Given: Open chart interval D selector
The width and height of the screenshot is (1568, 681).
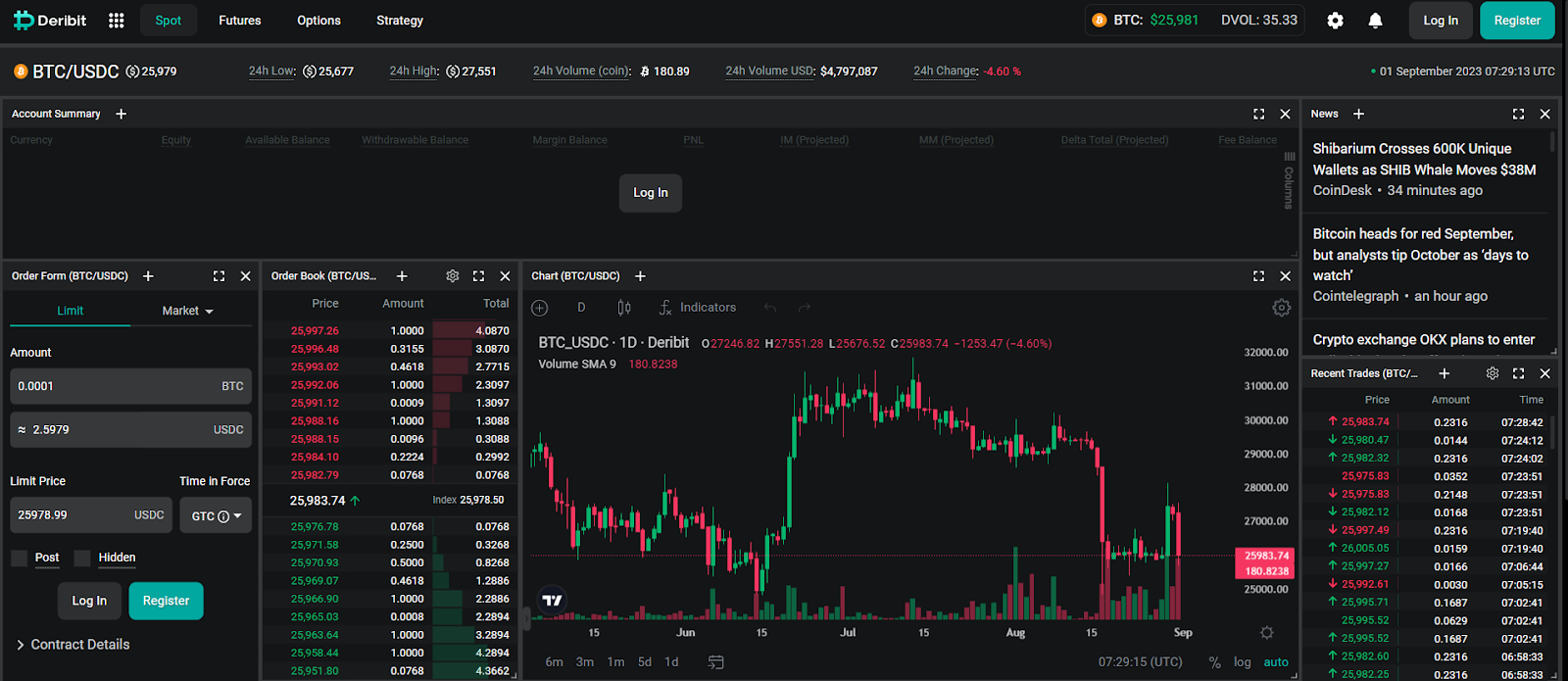Looking at the screenshot, I should click(581, 308).
